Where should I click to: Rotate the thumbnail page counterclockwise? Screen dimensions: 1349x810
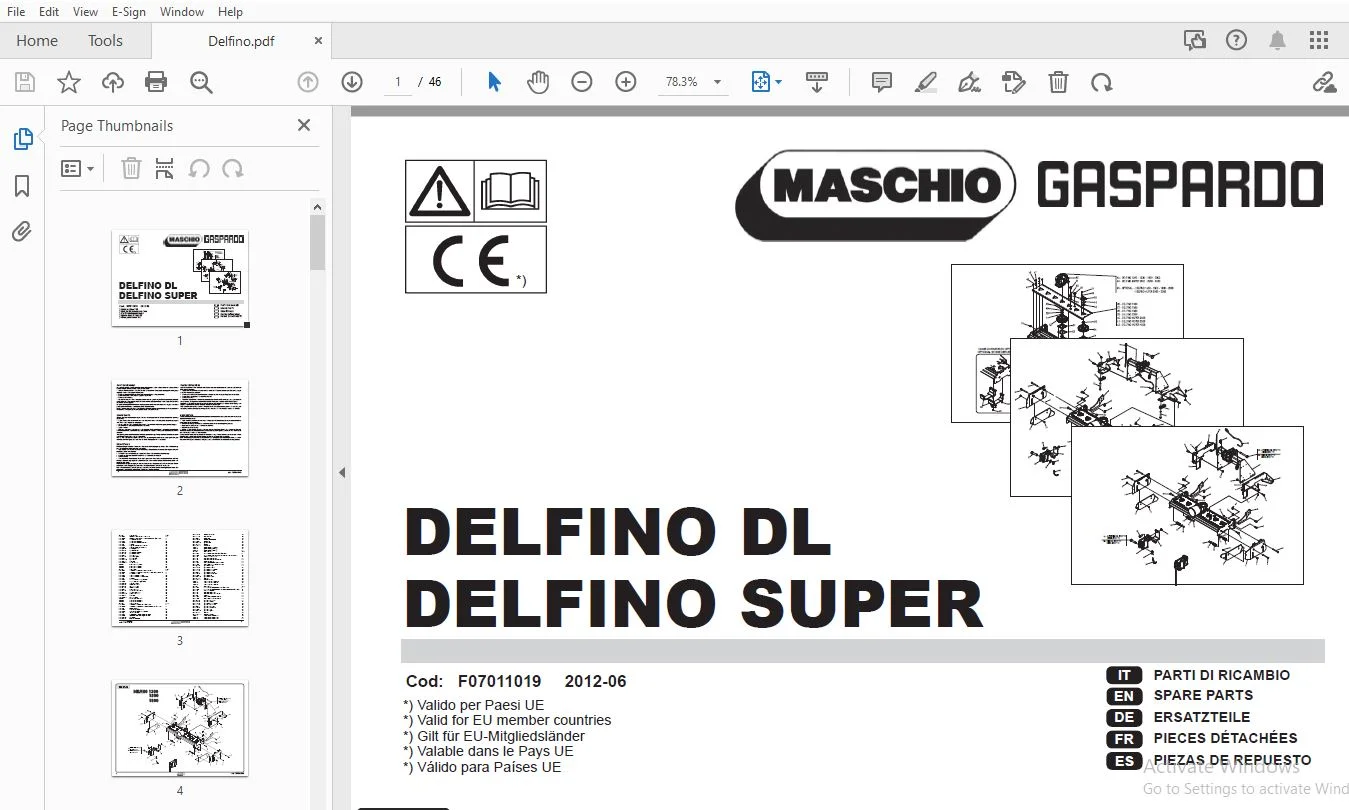pos(199,169)
